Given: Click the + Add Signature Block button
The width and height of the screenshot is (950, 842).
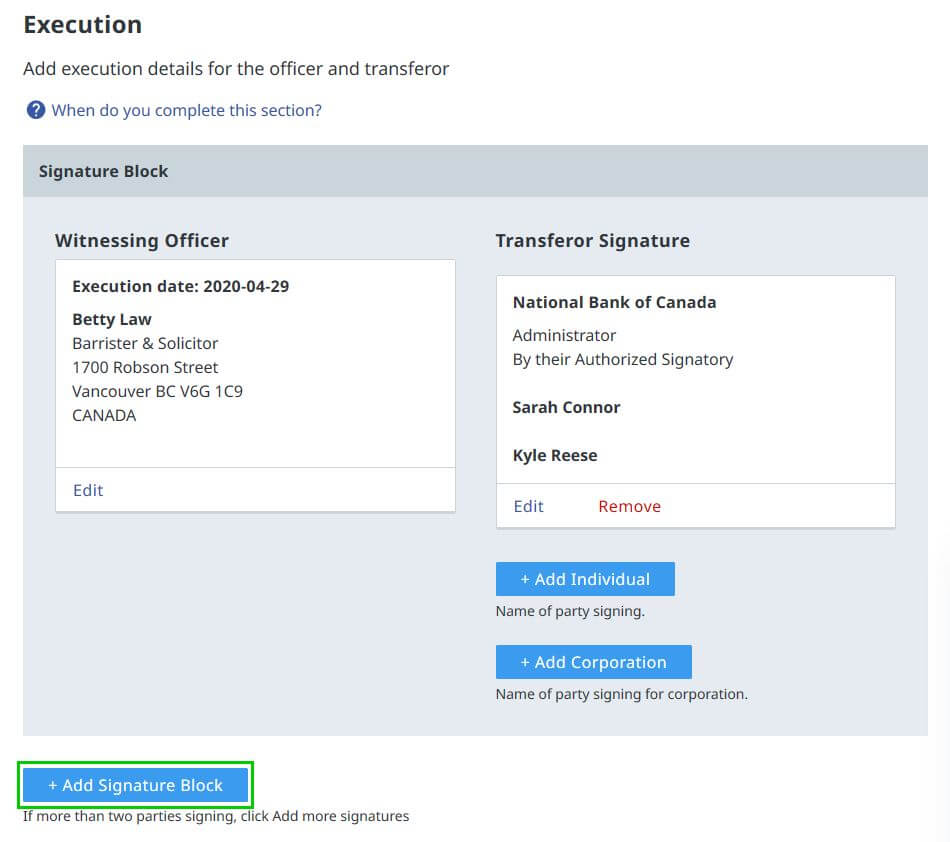Looking at the screenshot, I should coord(136,785).
